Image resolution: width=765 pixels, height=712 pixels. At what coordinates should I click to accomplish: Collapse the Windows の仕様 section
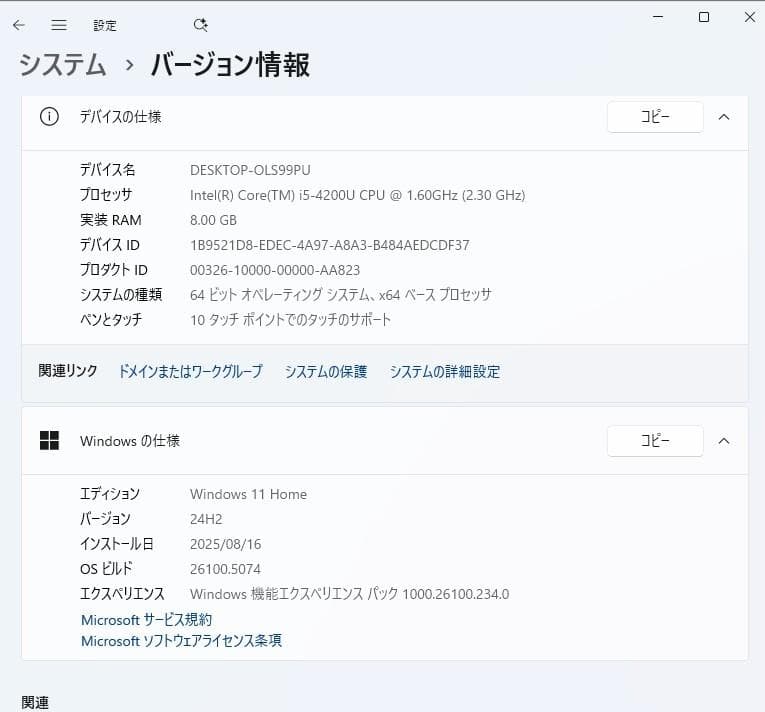tap(724, 441)
